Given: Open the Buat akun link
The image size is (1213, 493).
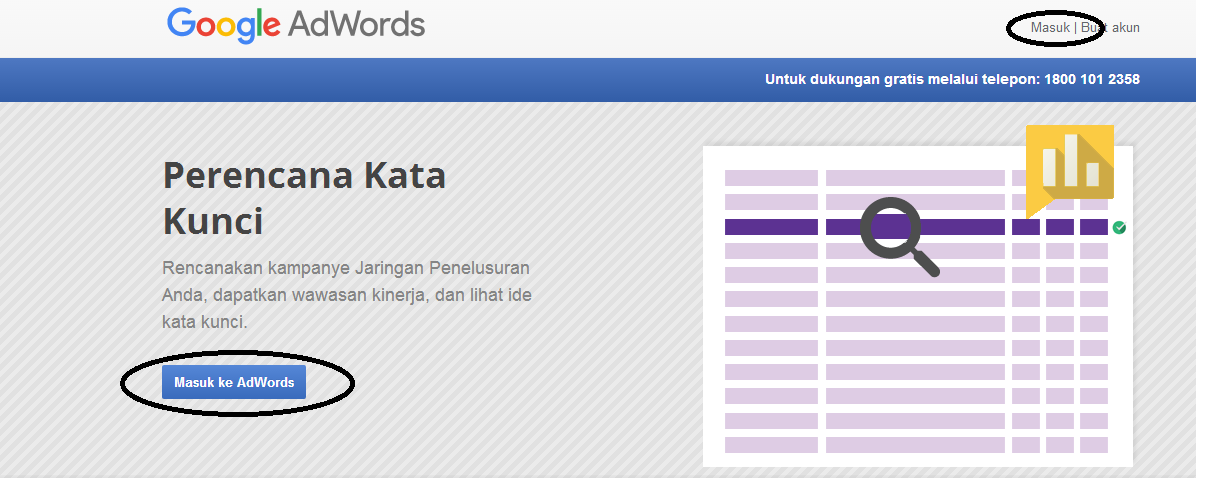Looking at the screenshot, I should pyautogui.click(x=1110, y=28).
